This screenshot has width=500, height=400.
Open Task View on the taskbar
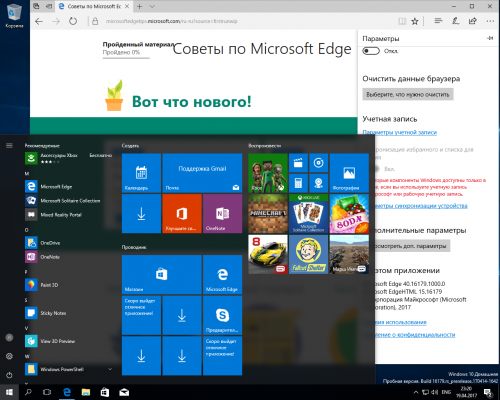(x=47, y=392)
